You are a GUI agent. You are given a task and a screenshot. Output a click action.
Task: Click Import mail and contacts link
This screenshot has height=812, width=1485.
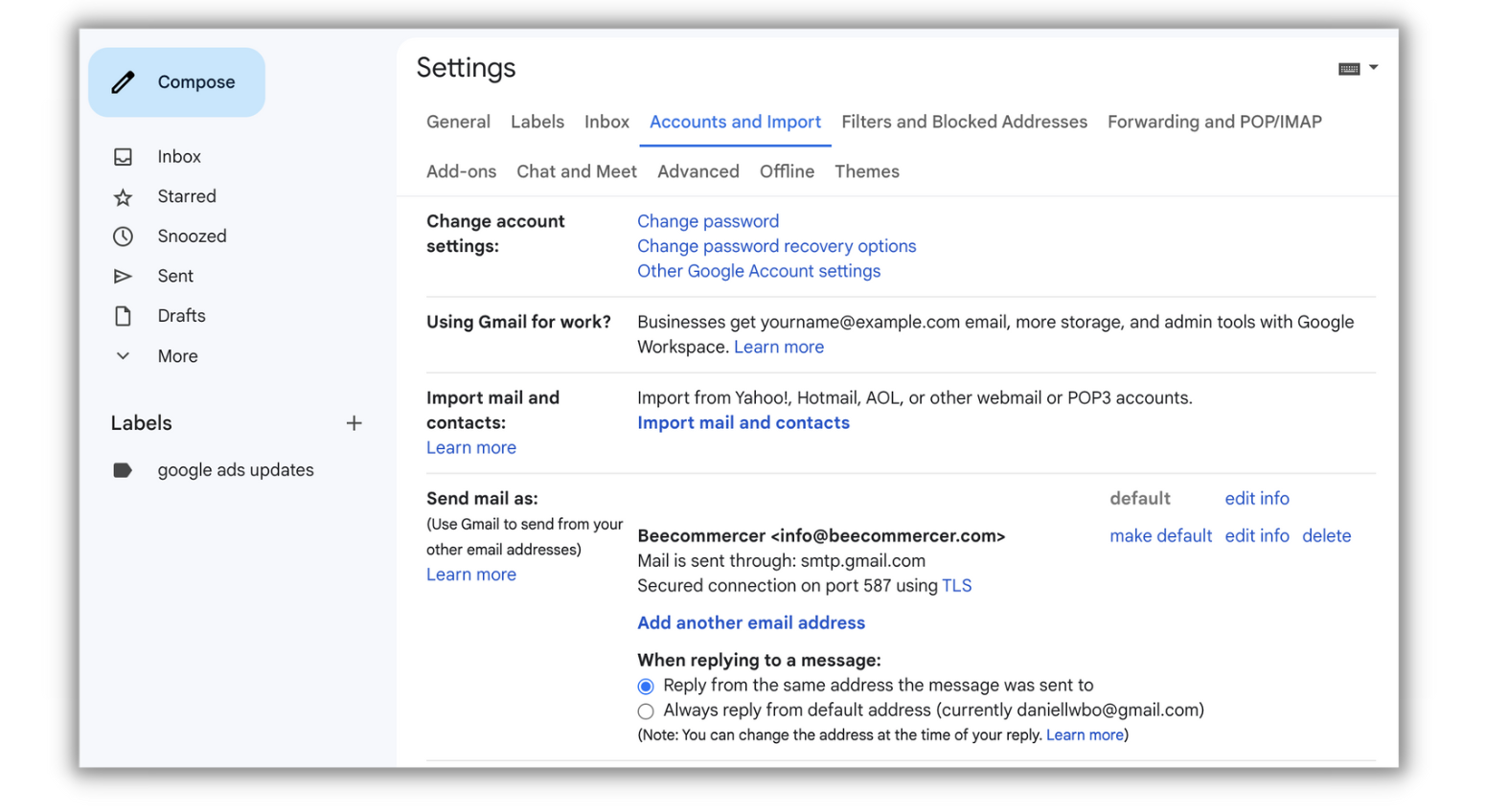742,422
